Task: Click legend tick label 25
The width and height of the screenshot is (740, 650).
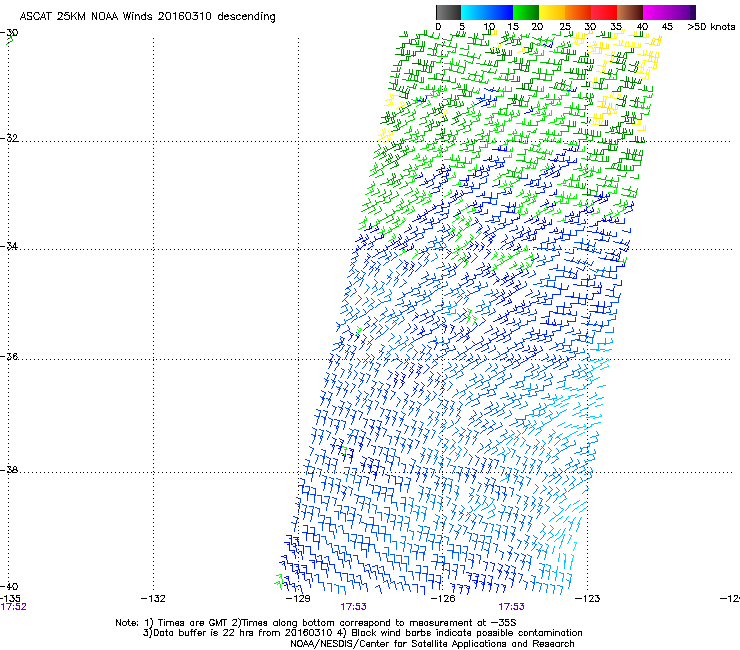Action: (565, 27)
